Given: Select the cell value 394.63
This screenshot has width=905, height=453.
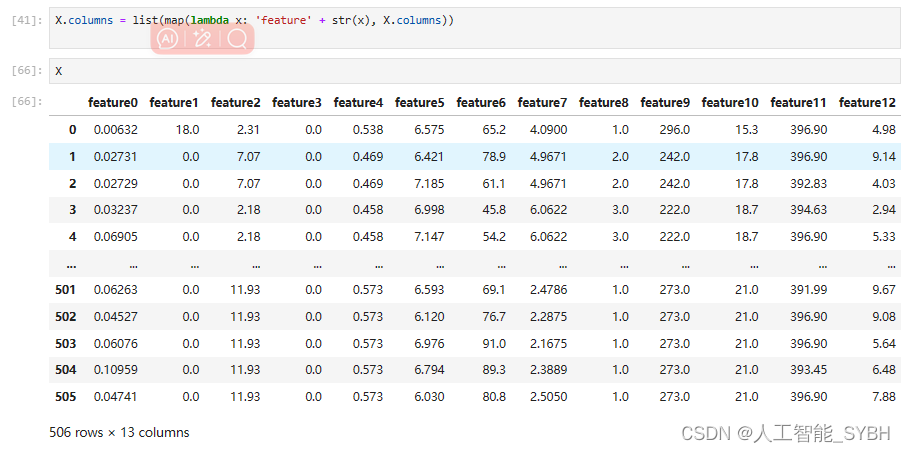Looking at the screenshot, I should pyautogui.click(x=808, y=210).
